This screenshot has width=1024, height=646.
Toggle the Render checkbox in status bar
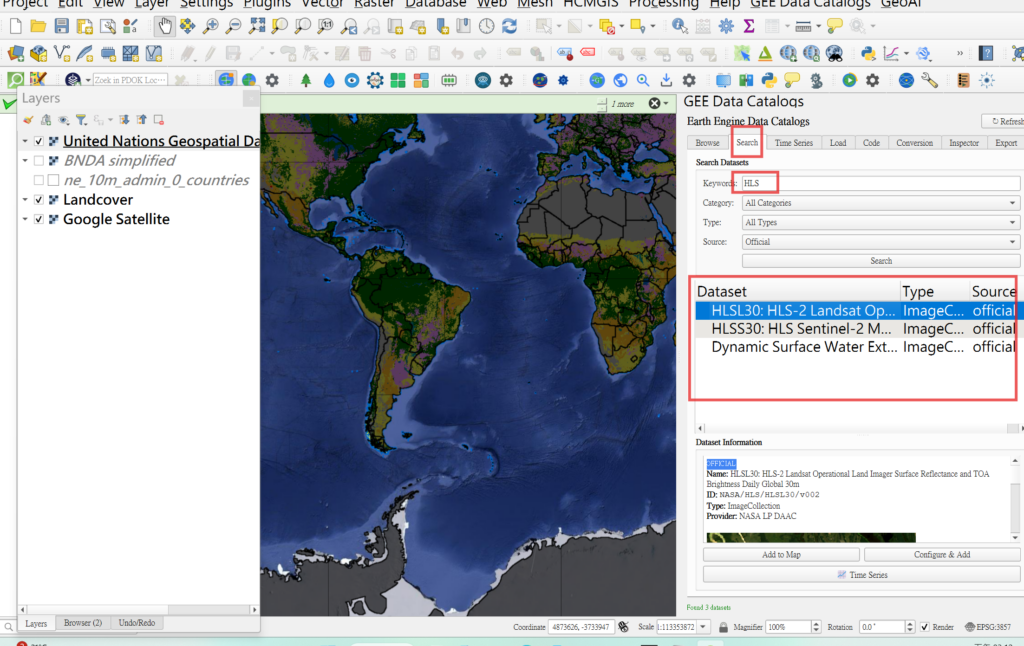coord(925,627)
